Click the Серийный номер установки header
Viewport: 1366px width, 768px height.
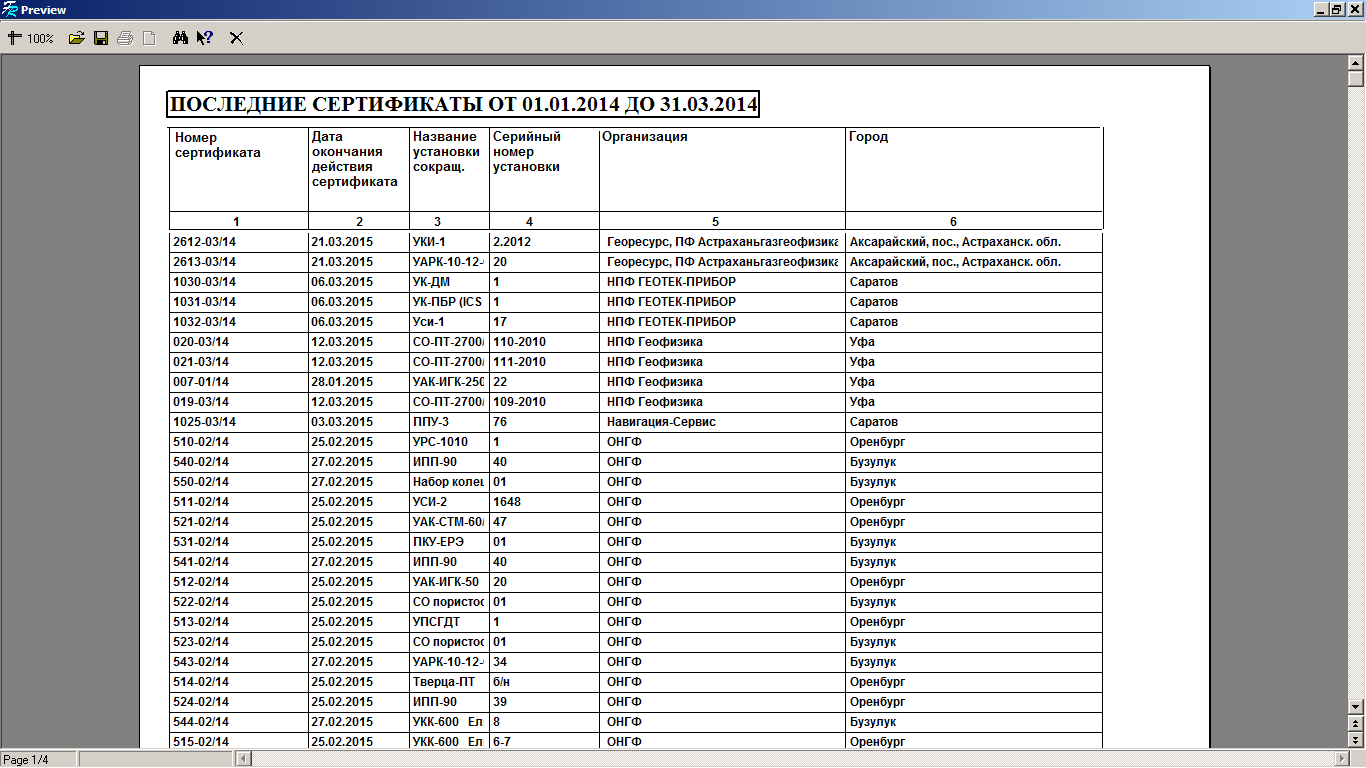click(527, 152)
